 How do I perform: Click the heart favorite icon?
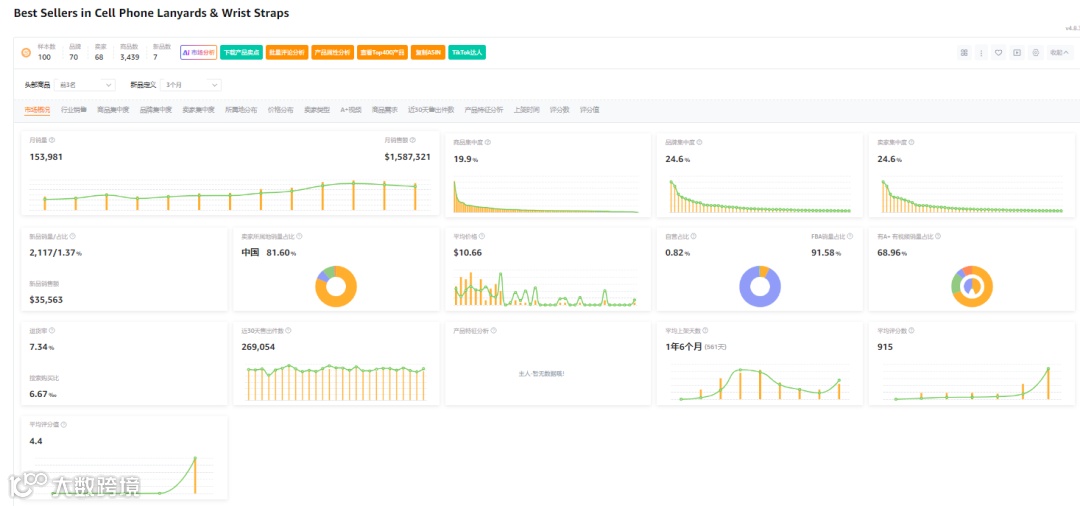[x=999, y=52]
